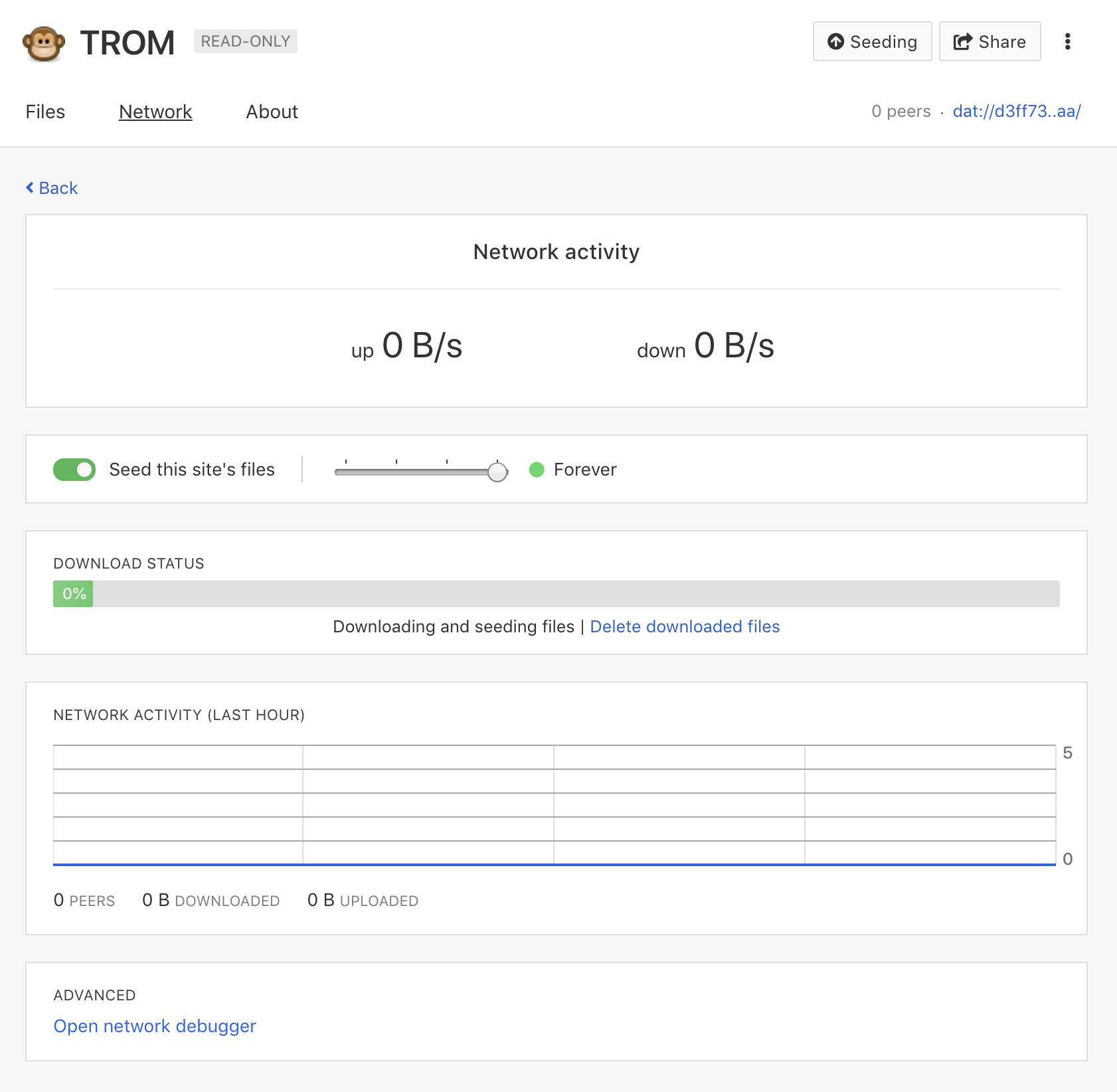1117x1092 pixels.
Task: Click the Network activity heading
Action: tap(557, 252)
